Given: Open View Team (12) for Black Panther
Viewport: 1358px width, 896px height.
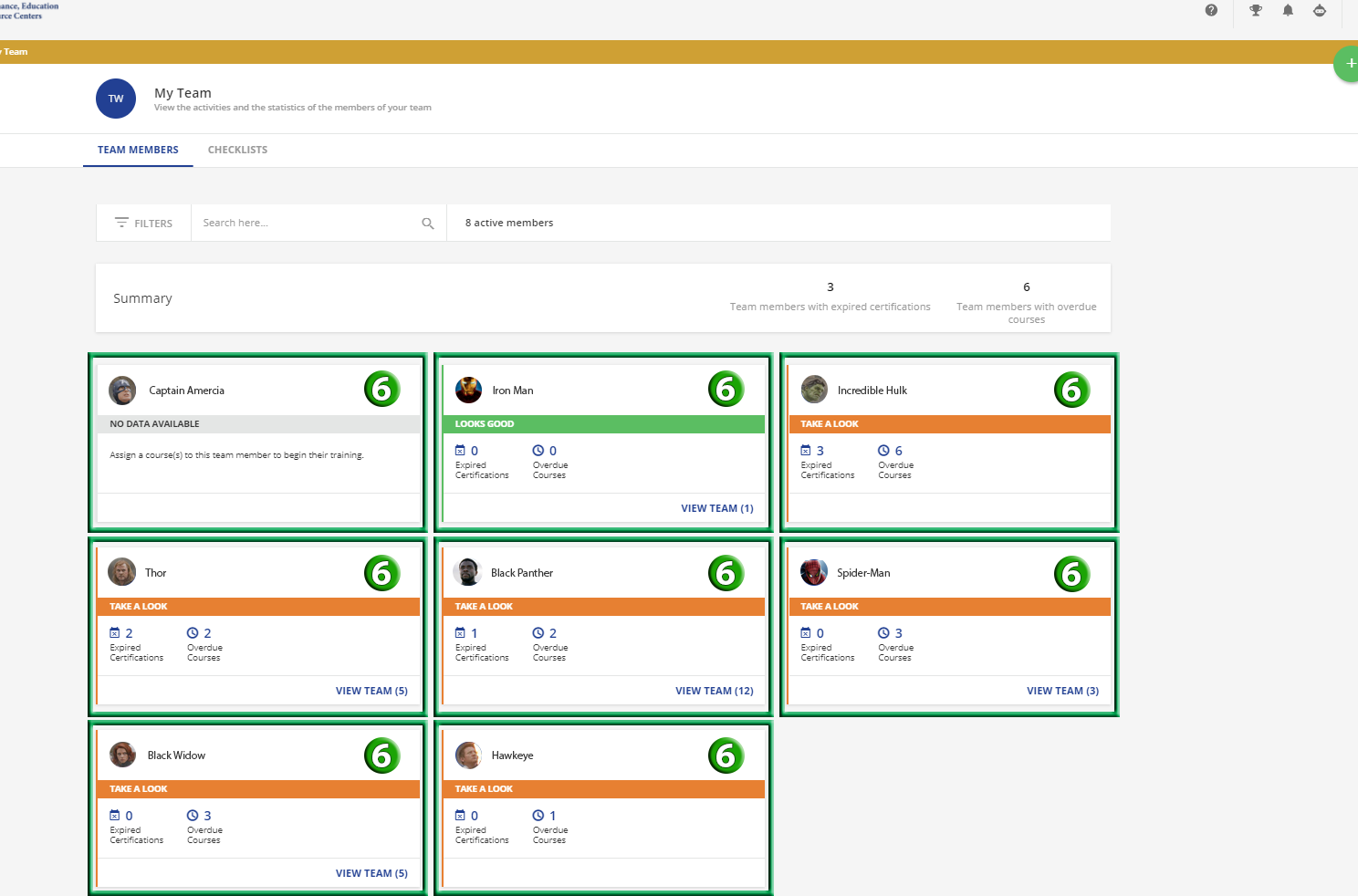Looking at the screenshot, I should pyautogui.click(x=714, y=691).
